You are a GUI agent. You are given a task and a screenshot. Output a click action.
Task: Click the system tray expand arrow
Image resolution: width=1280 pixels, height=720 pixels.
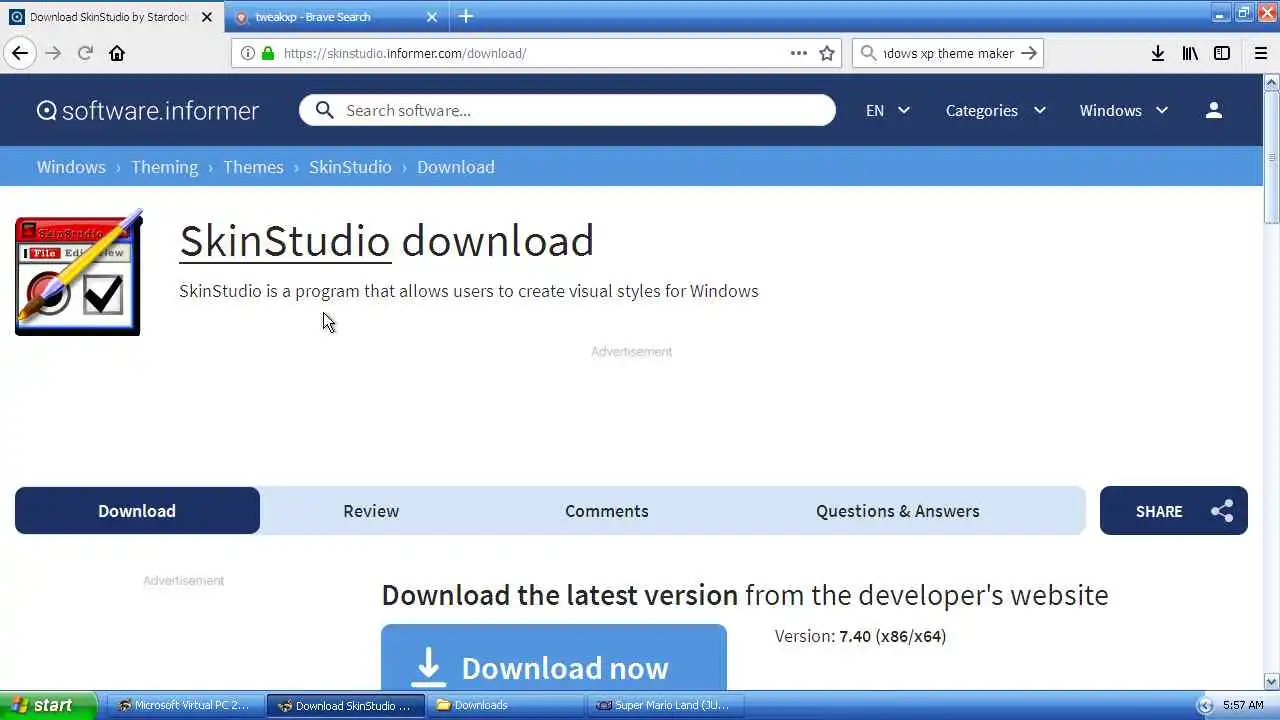click(1204, 705)
